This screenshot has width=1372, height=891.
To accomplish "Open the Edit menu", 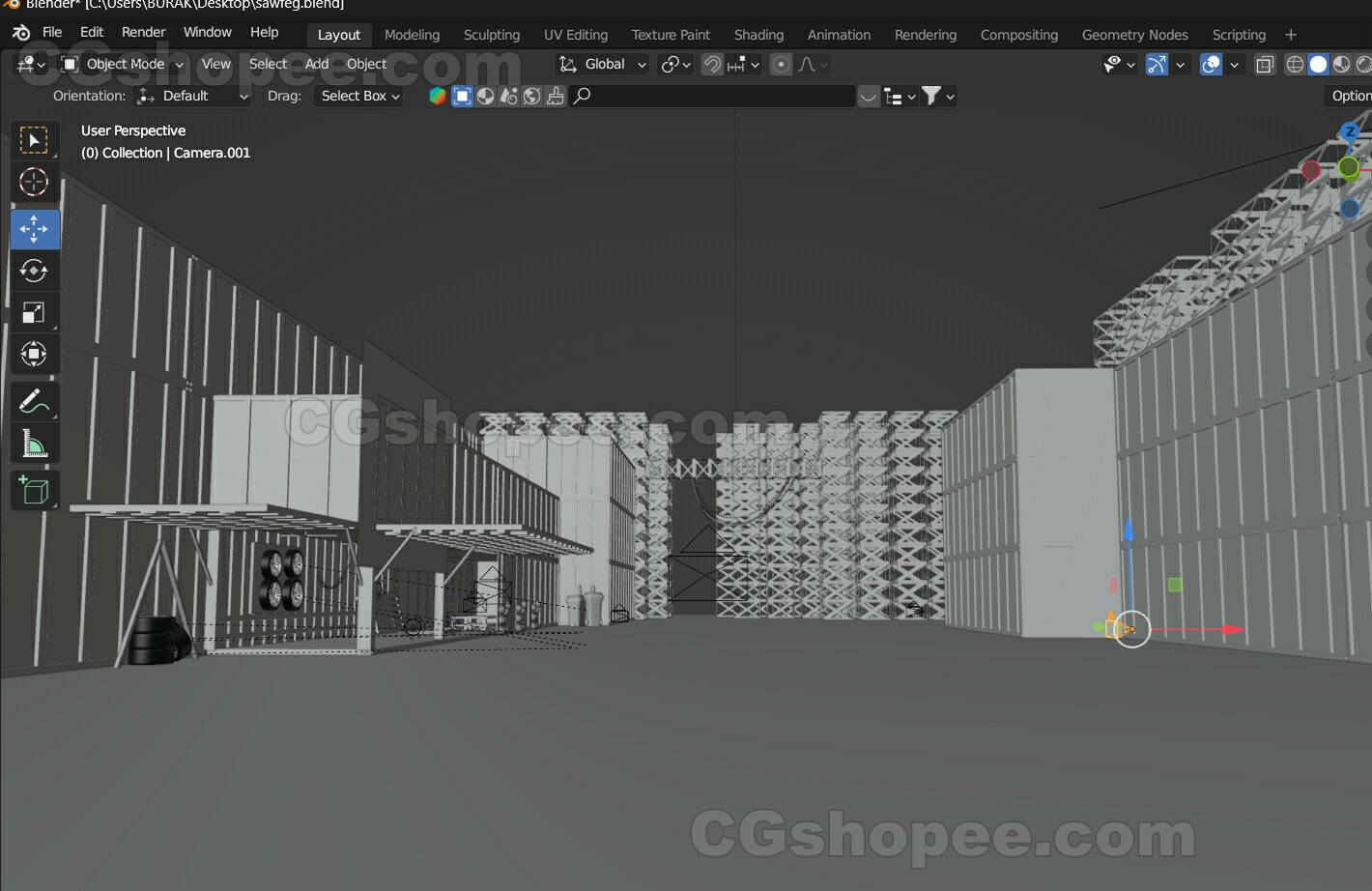I will 92,32.
